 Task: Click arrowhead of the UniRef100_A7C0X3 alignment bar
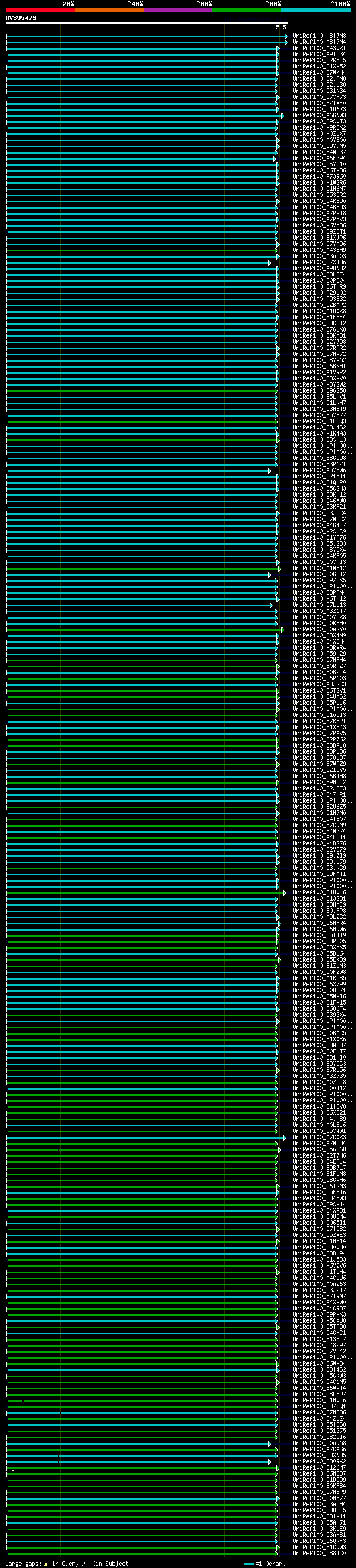(284, 1137)
